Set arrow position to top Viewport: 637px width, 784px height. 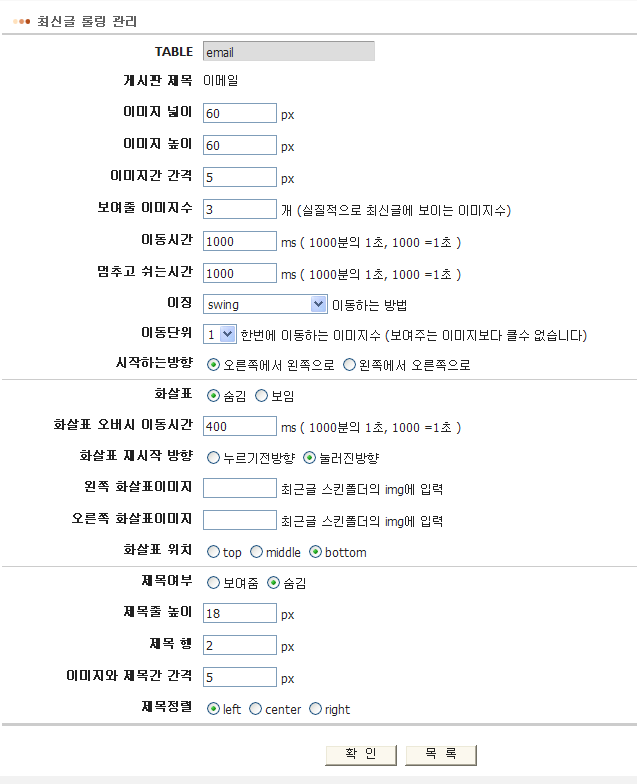(213, 552)
